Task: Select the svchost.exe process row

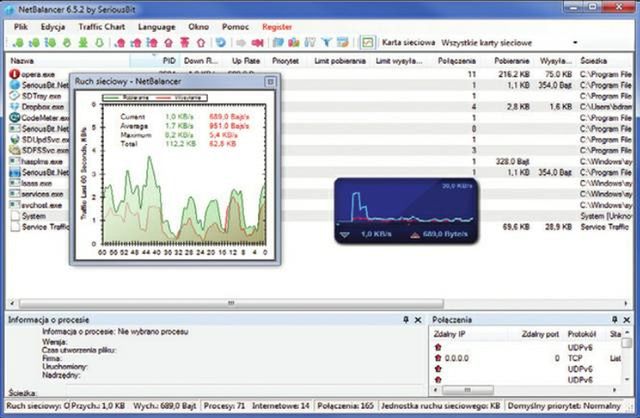Action: pos(320,205)
